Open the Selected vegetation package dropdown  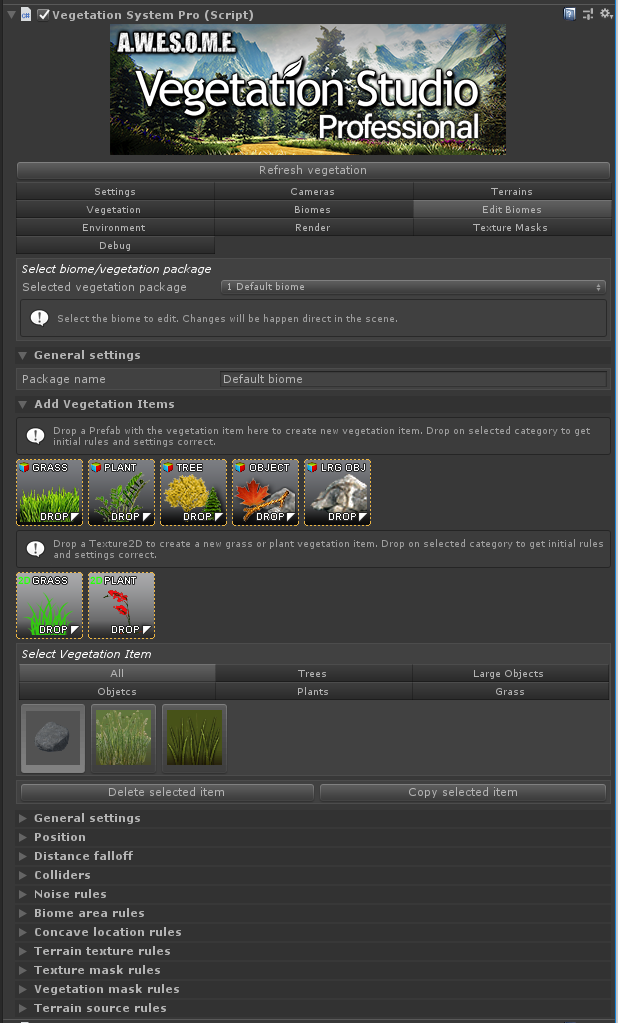[413, 287]
